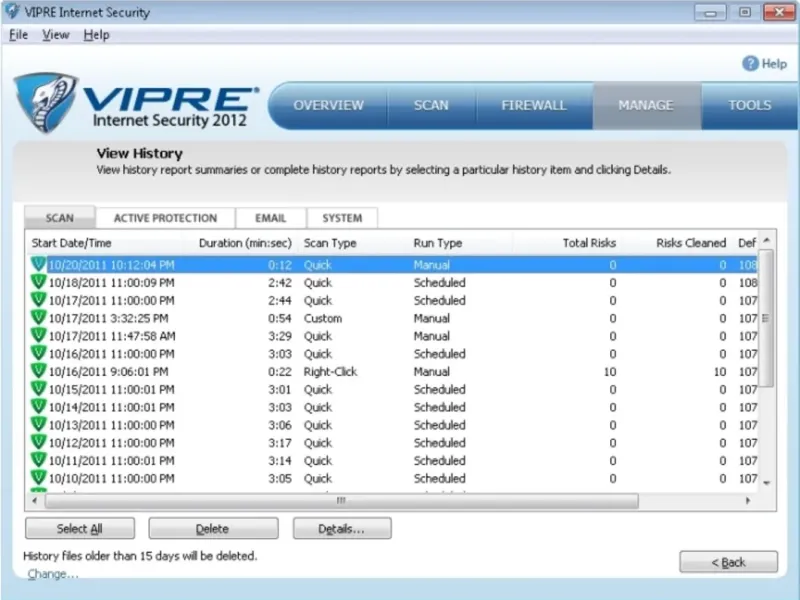Click shield icon for 10/16/2011 9:06:01 PM scan
Viewport: 800px width, 600px height.
click(39, 371)
